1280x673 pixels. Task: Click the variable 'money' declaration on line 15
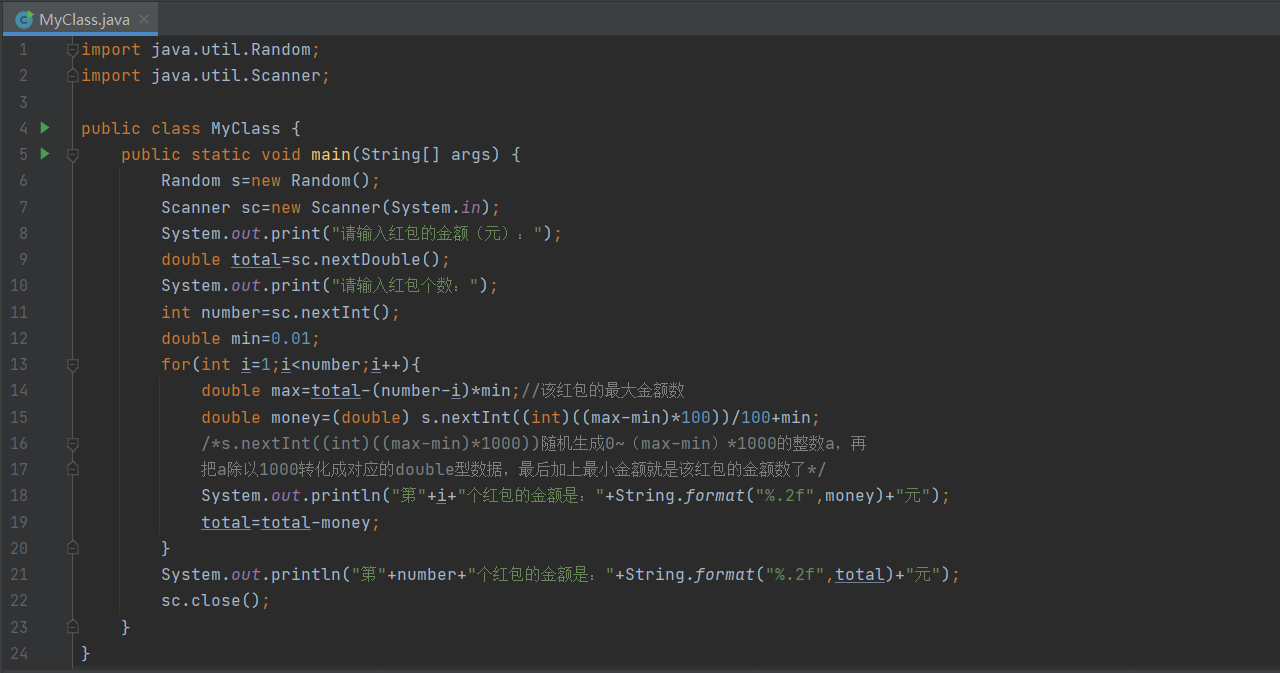click(x=296, y=417)
